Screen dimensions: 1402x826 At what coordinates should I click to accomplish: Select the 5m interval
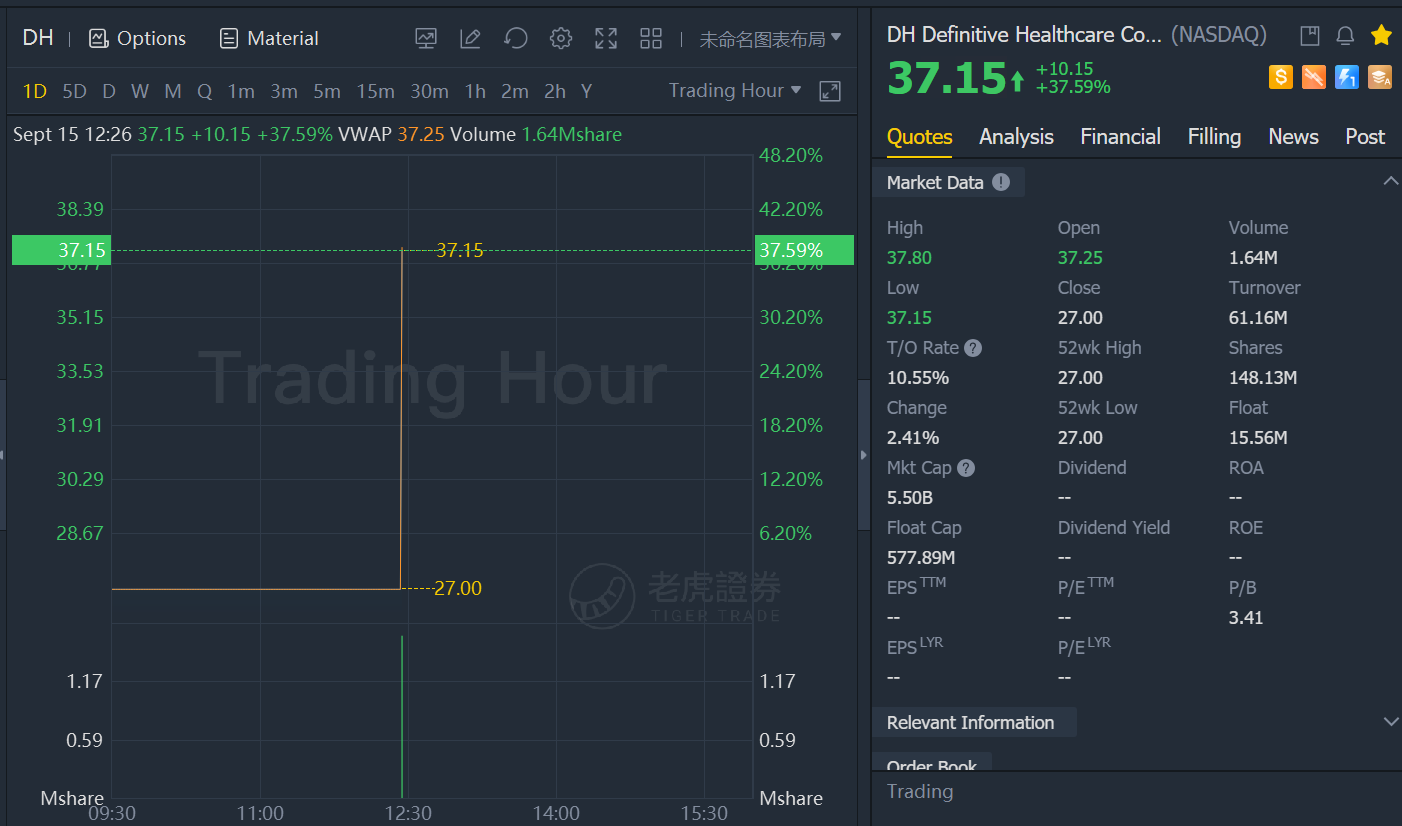coord(327,91)
